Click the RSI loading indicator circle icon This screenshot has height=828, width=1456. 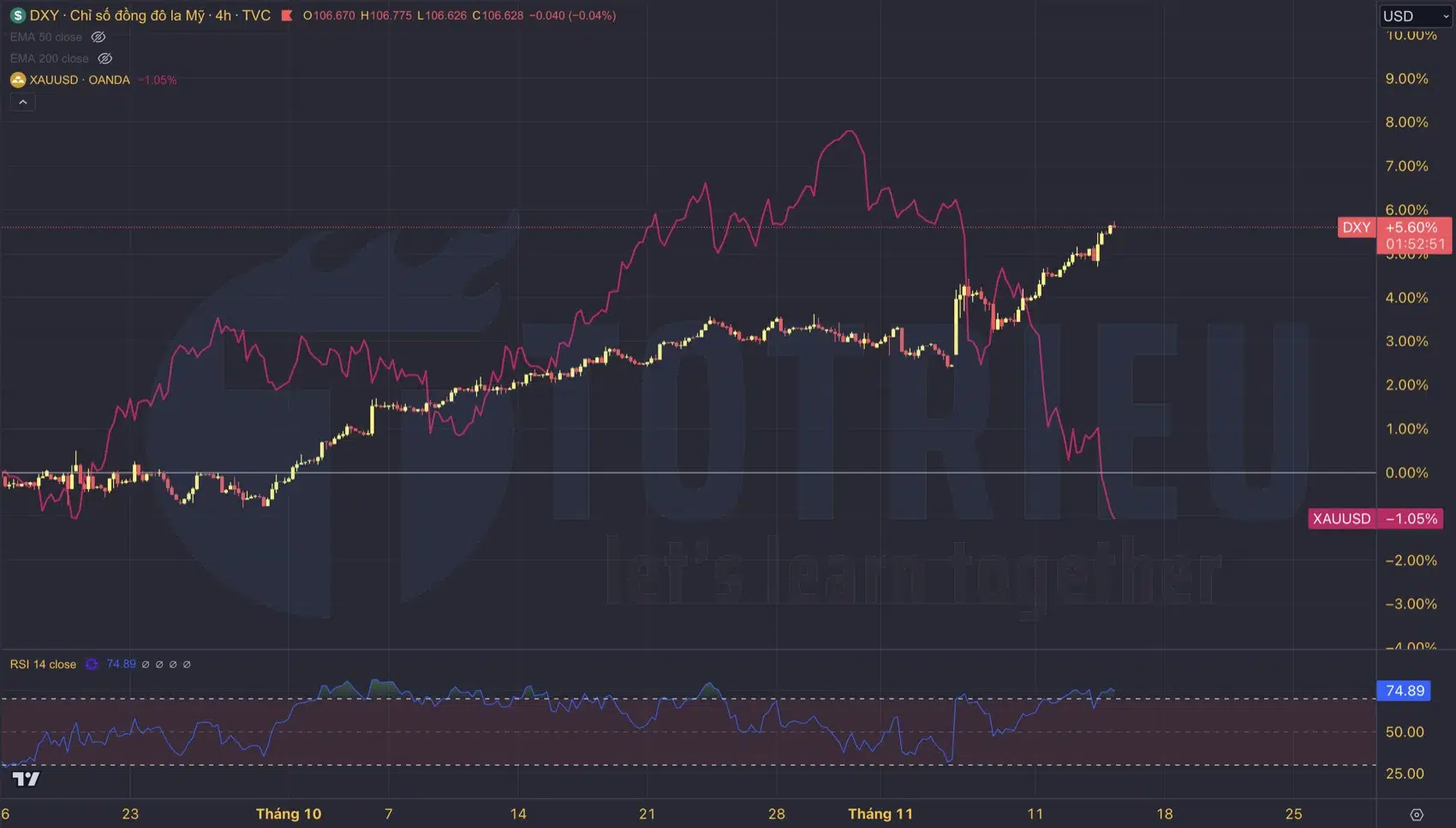[x=92, y=664]
